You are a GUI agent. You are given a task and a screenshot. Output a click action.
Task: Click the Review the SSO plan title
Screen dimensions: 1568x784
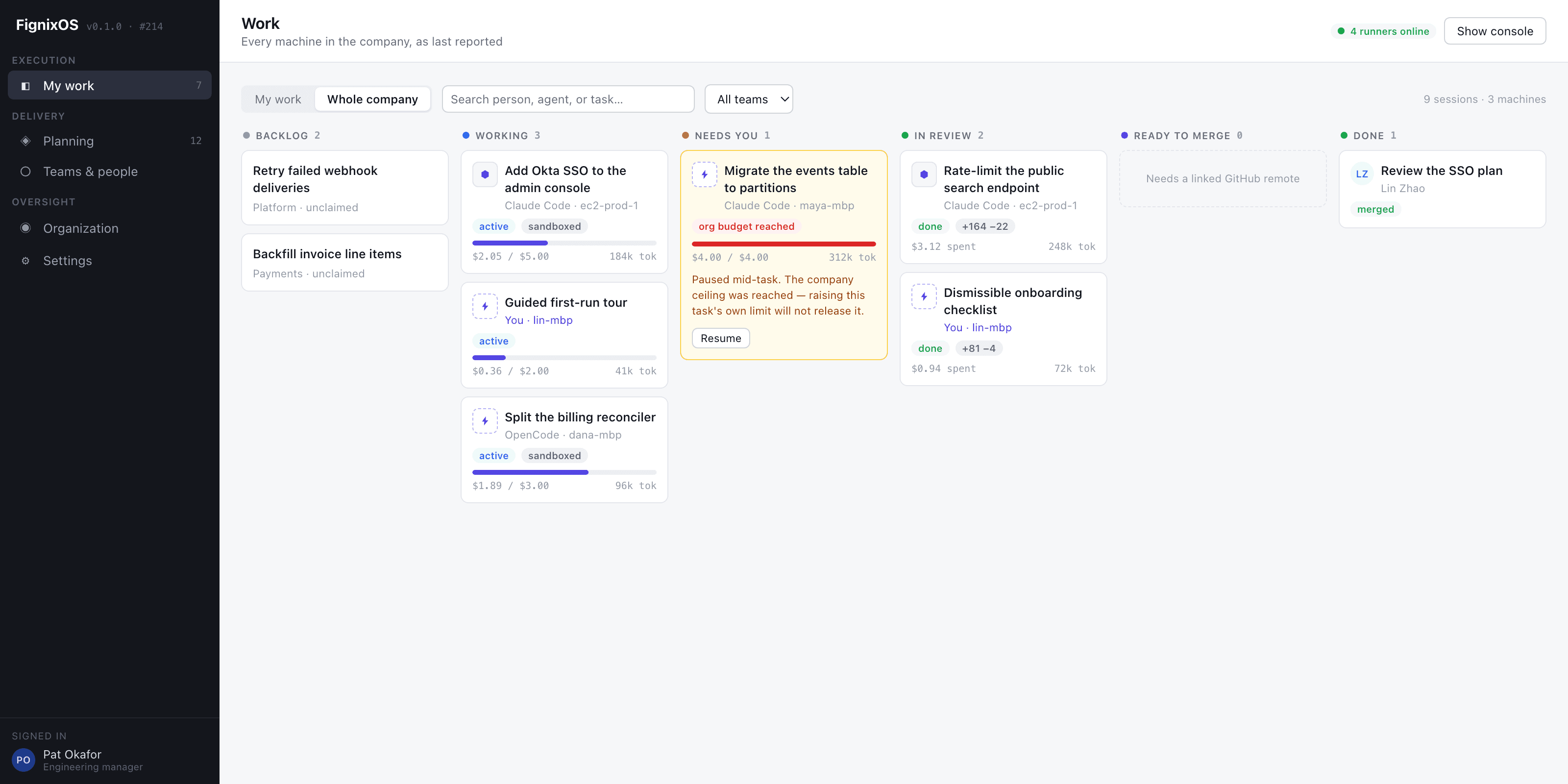click(1441, 171)
